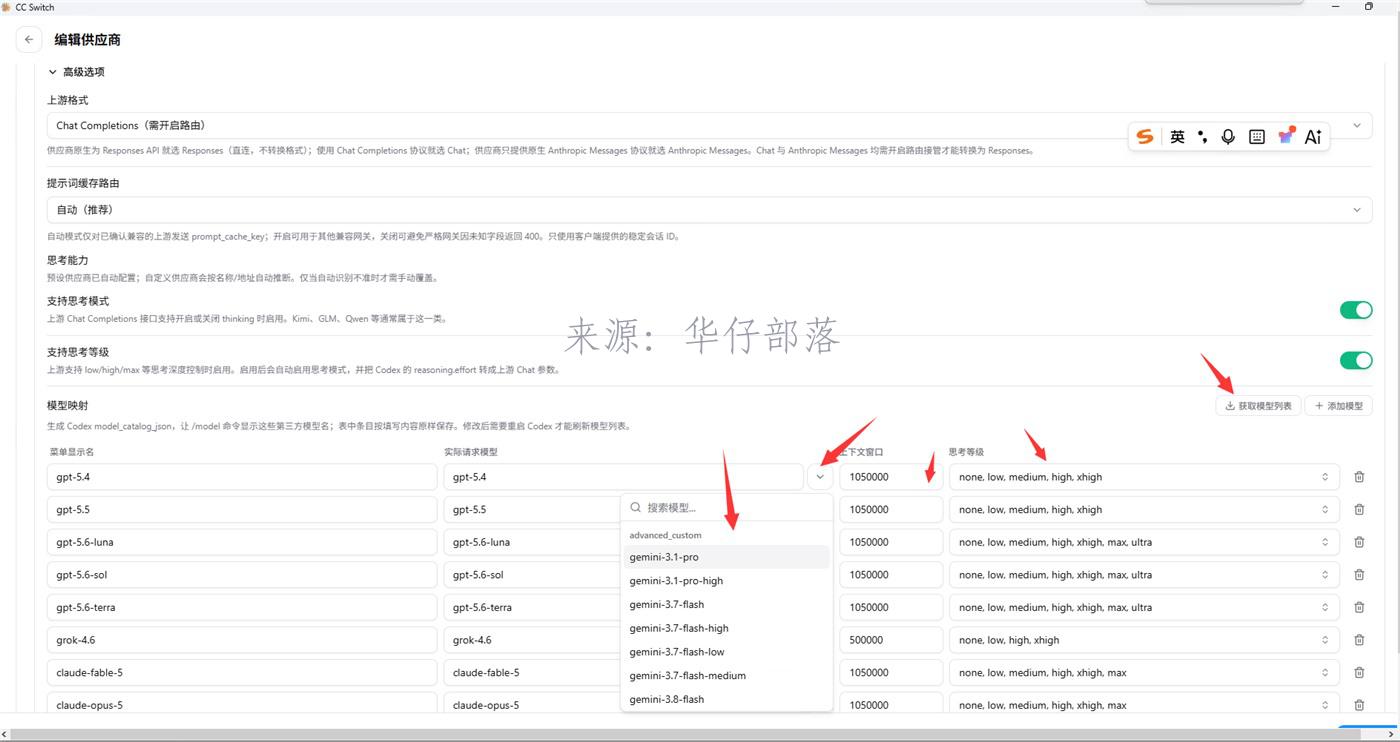Click the AI icon in IME toolbar
Image resolution: width=1400 pixels, height=742 pixels.
pyautogui.click(x=1313, y=137)
